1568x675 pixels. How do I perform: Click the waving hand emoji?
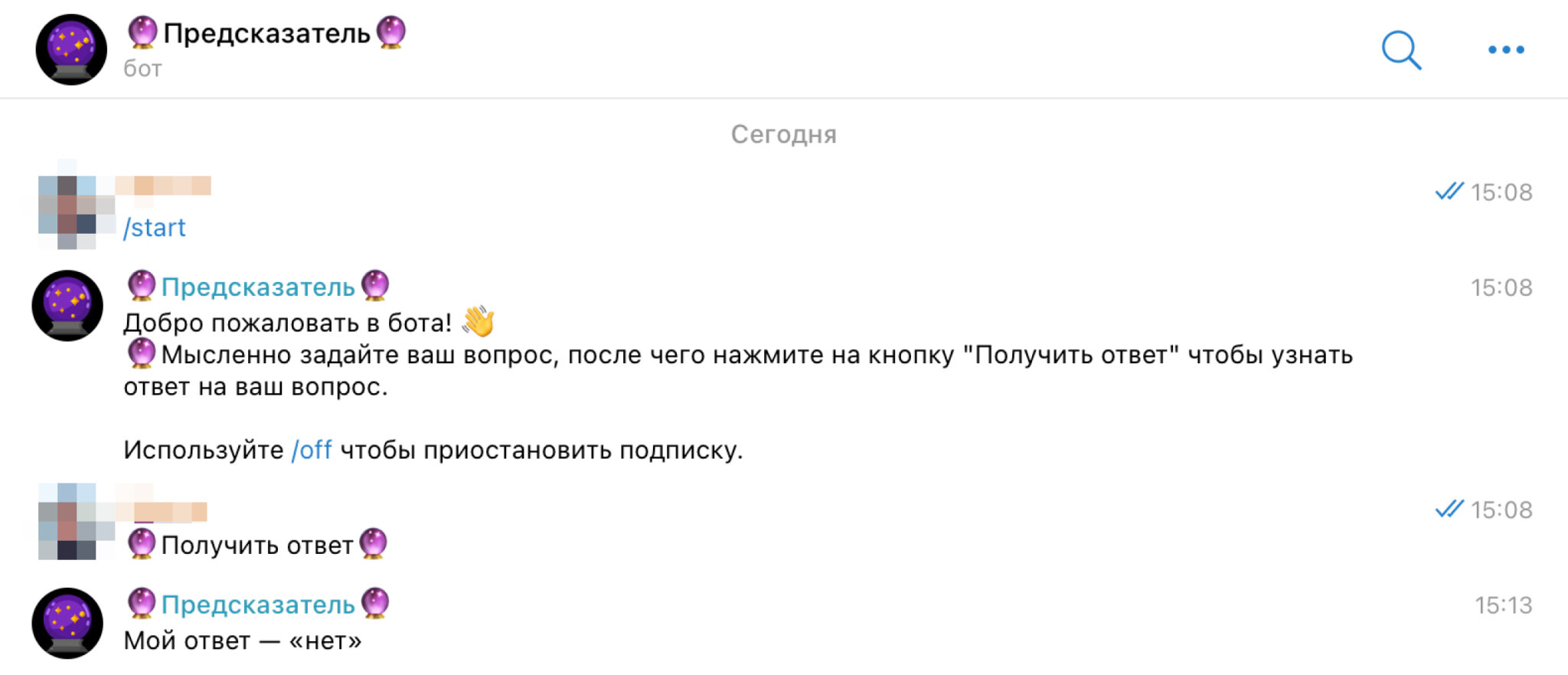(479, 322)
